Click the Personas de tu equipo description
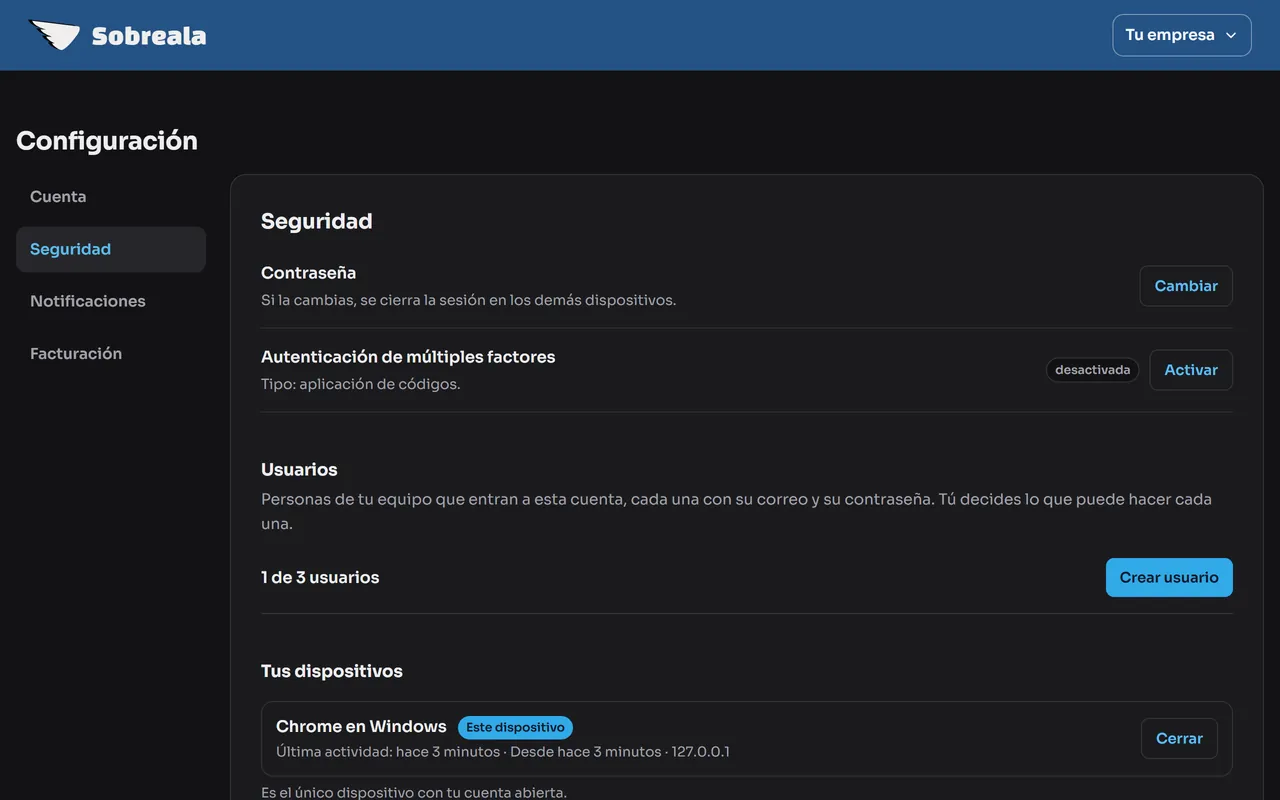 737,511
